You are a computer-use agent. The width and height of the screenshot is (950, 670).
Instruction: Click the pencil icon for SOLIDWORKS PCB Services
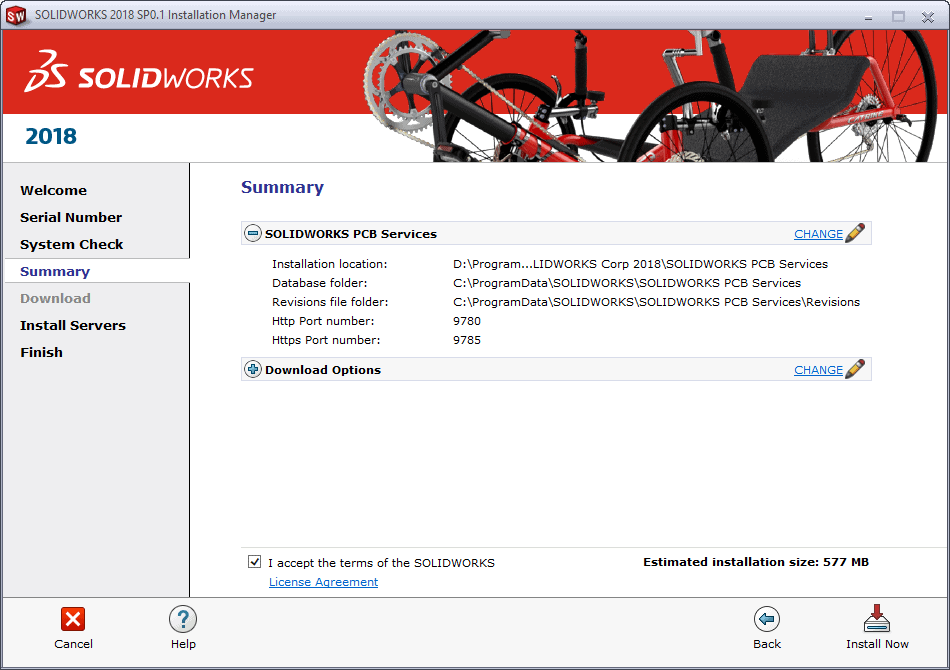855,233
